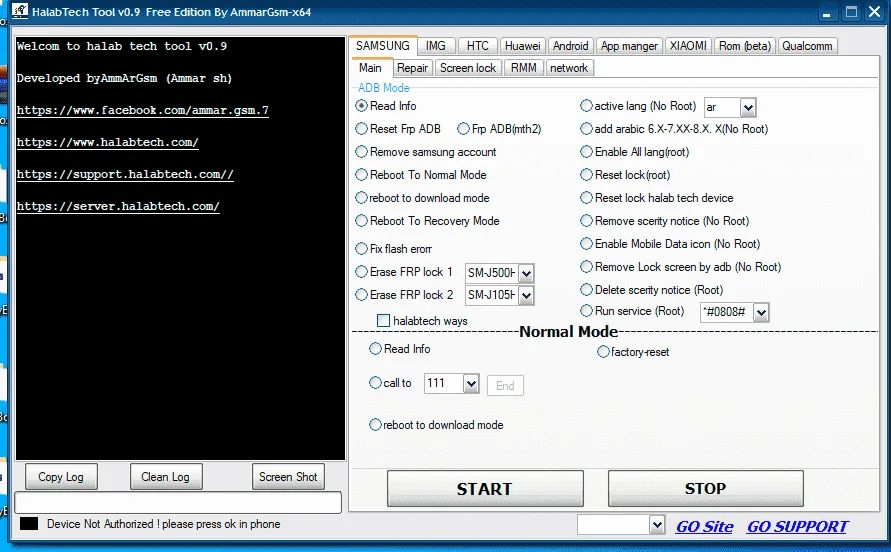Switch to the SAMSUNG tab
891x552 pixels.
point(382,45)
